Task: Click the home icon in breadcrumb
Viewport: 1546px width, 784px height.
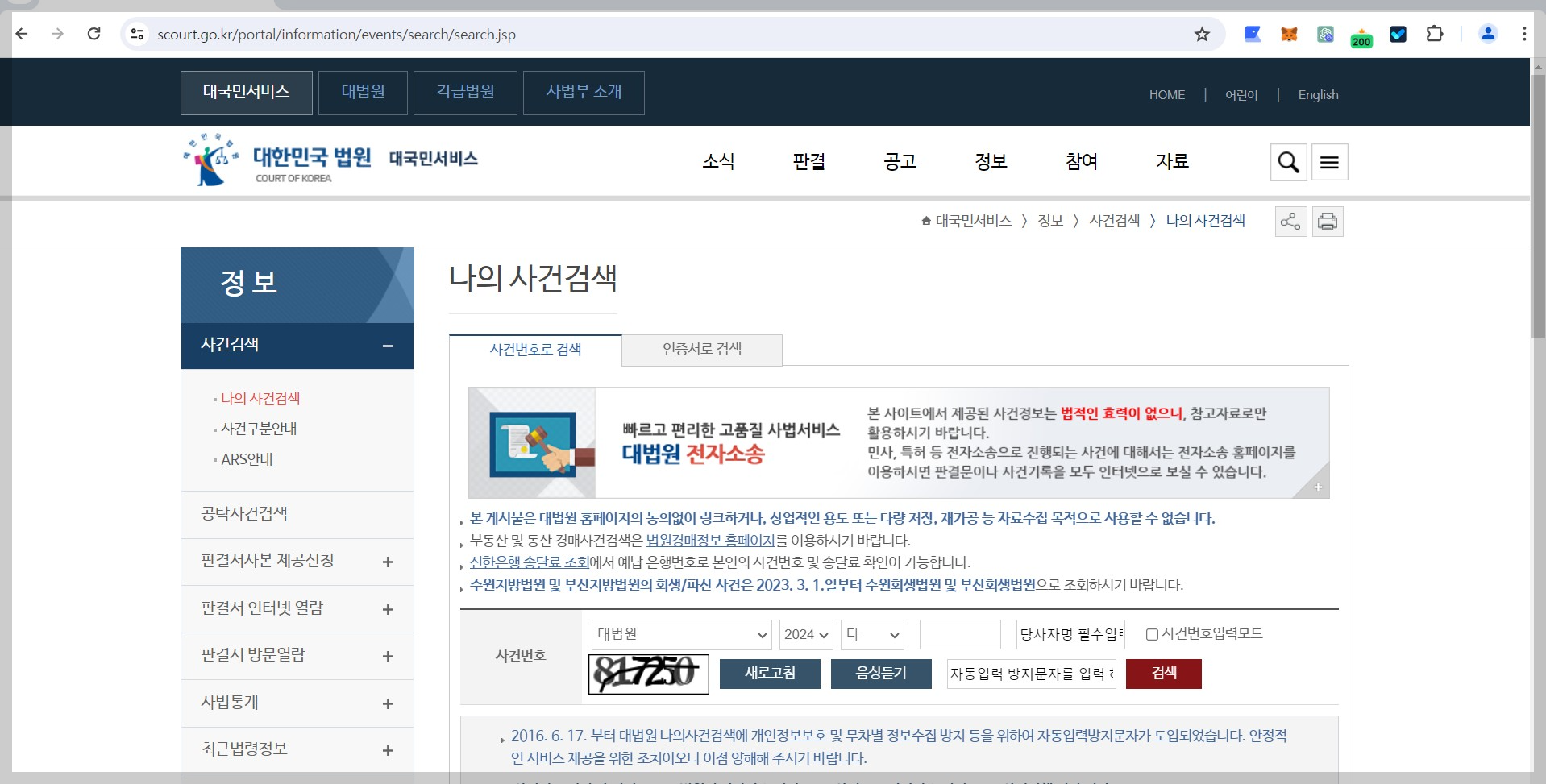Action: click(926, 221)
